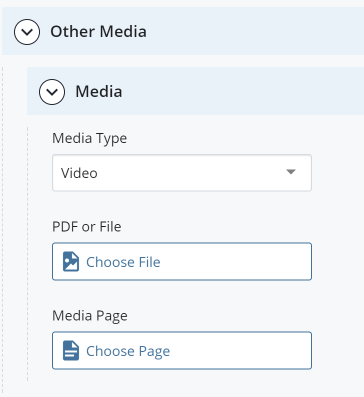364x397 pixels.
Task: Click the Media Type dropdown arrow
Action: 291,172
